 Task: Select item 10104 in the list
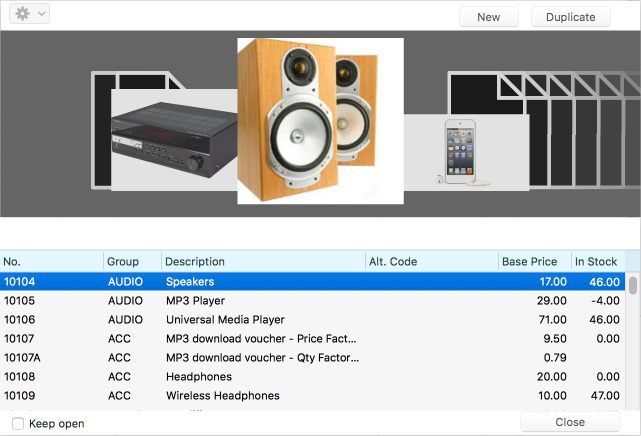[312, 282]
